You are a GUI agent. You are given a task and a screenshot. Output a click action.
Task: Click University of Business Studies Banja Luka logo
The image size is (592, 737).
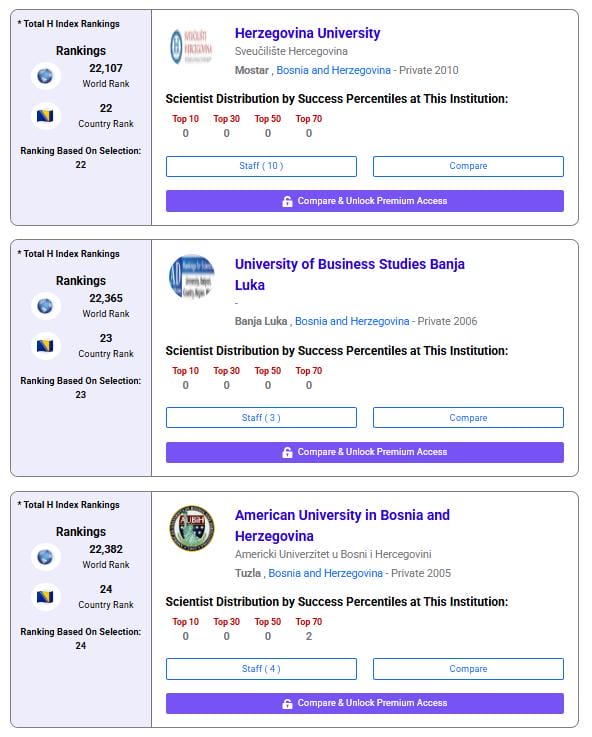click(x=192, y=277)
